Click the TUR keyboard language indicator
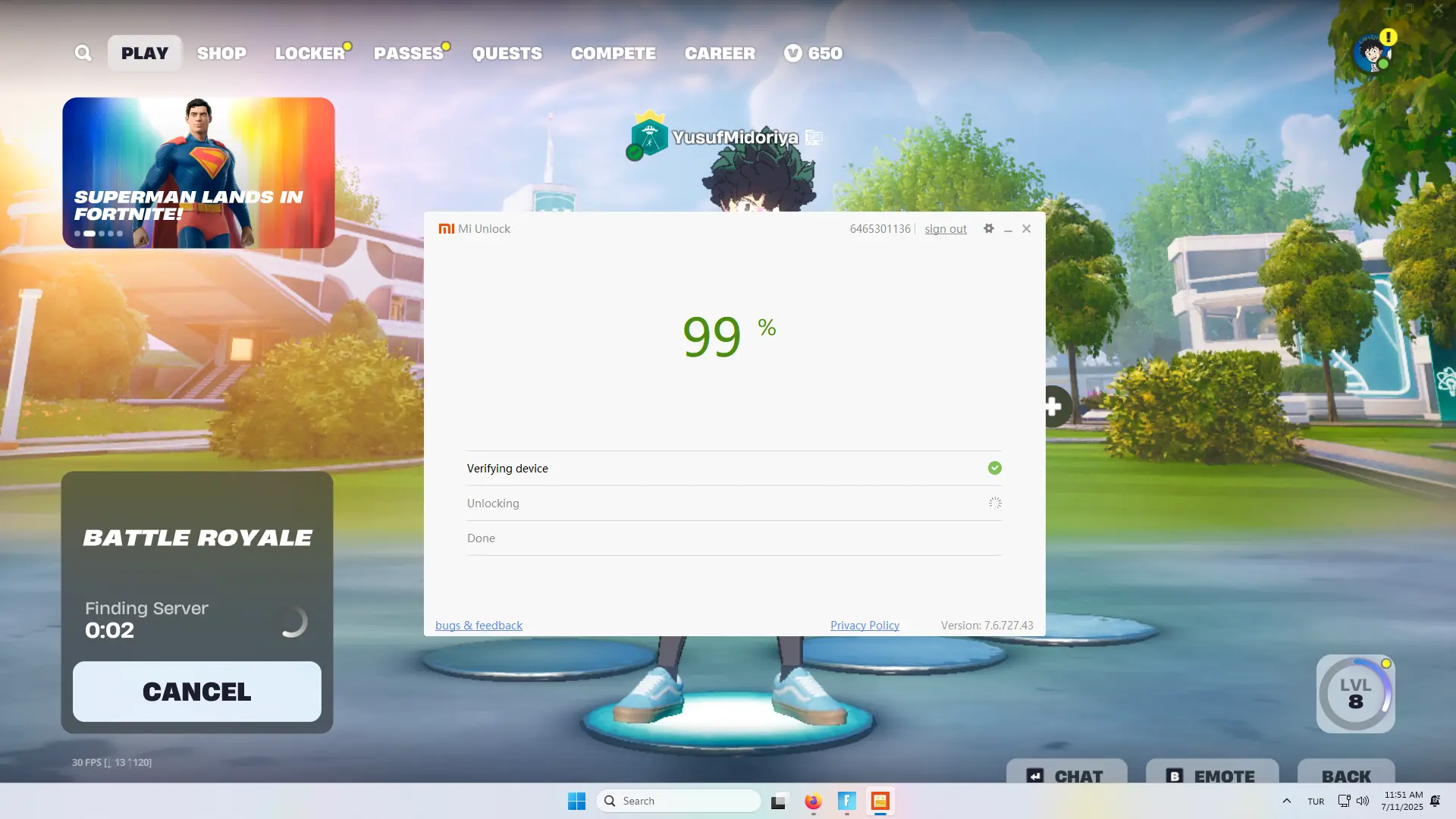This screenshot has width=1456, height=819. click(x=1316, y=802)
